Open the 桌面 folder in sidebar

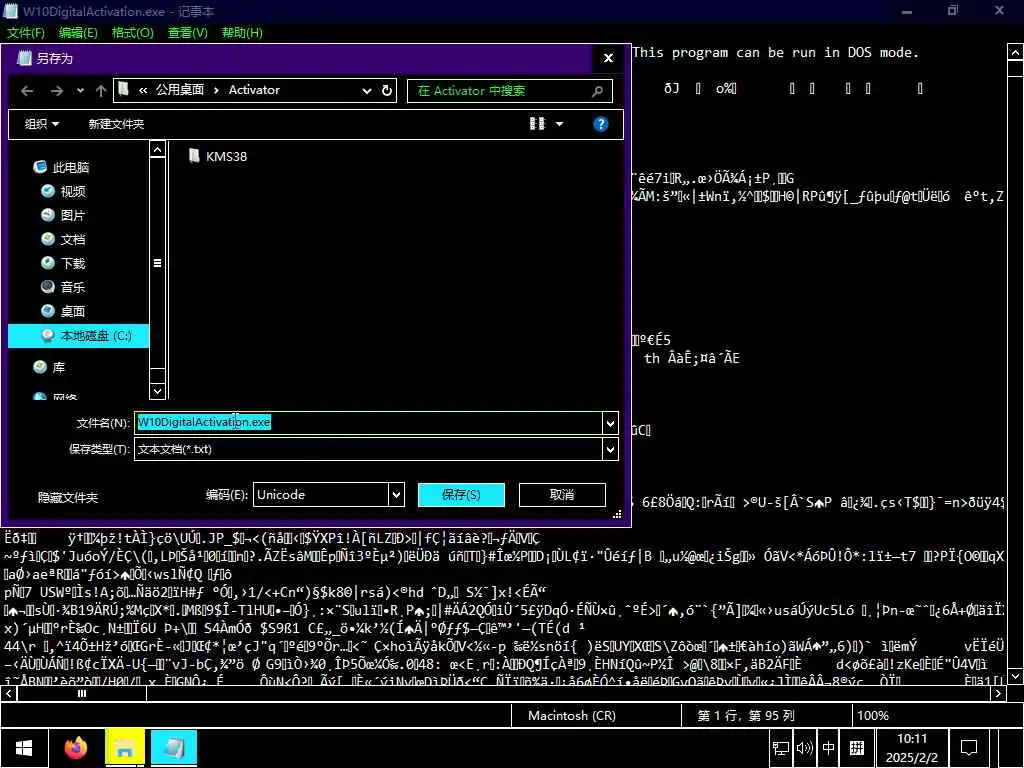pyautogui.click(x=63, y=312)
